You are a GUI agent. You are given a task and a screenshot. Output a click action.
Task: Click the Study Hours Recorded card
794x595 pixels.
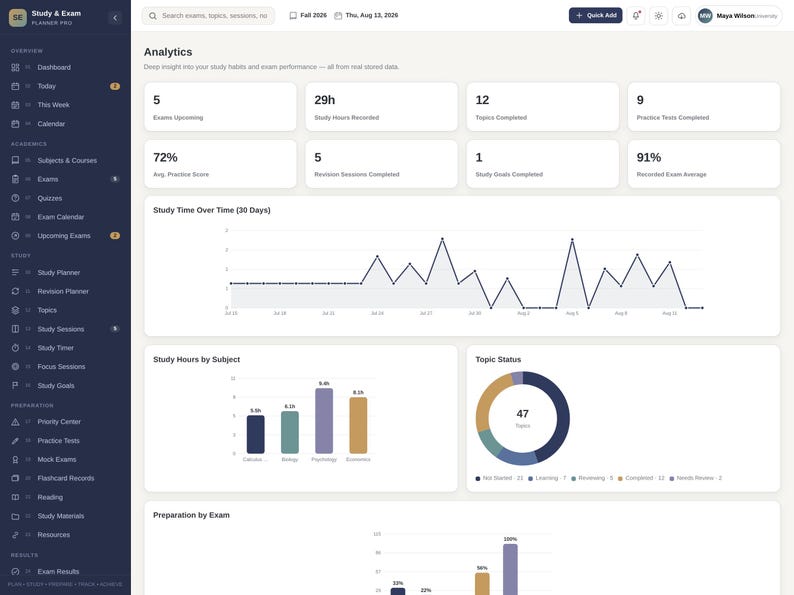tap(381, 107)
